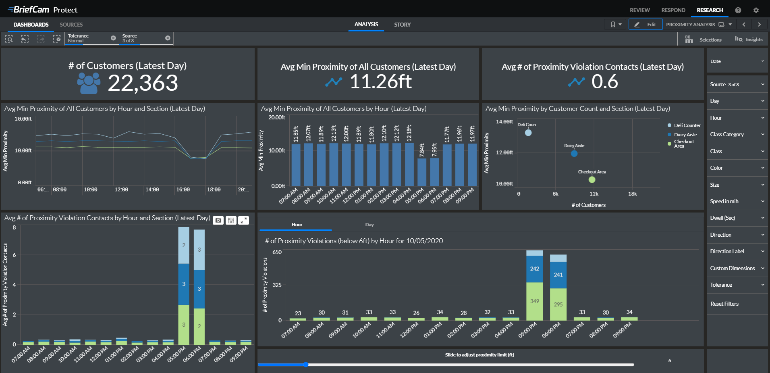Click the clear all selections icon
The image size is (770, 373).
pos(57,39)
